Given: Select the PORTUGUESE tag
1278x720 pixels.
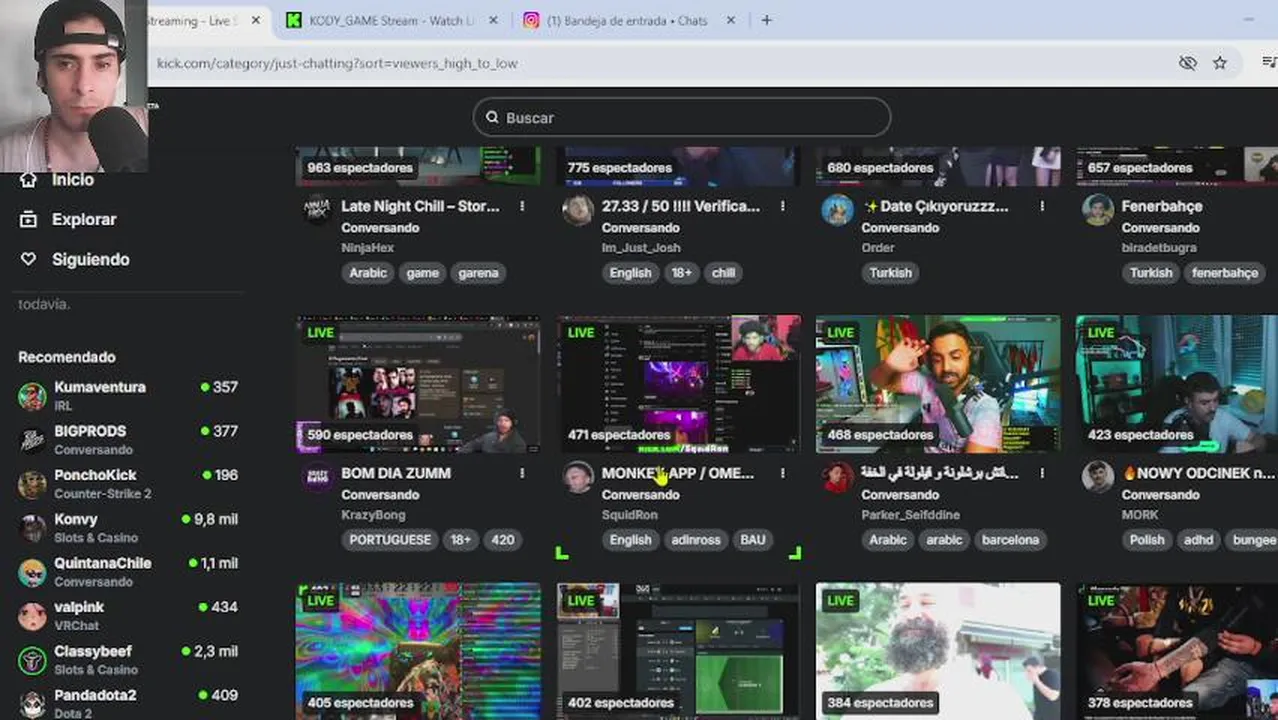Looking at the screenshot, I should (390, 540).
